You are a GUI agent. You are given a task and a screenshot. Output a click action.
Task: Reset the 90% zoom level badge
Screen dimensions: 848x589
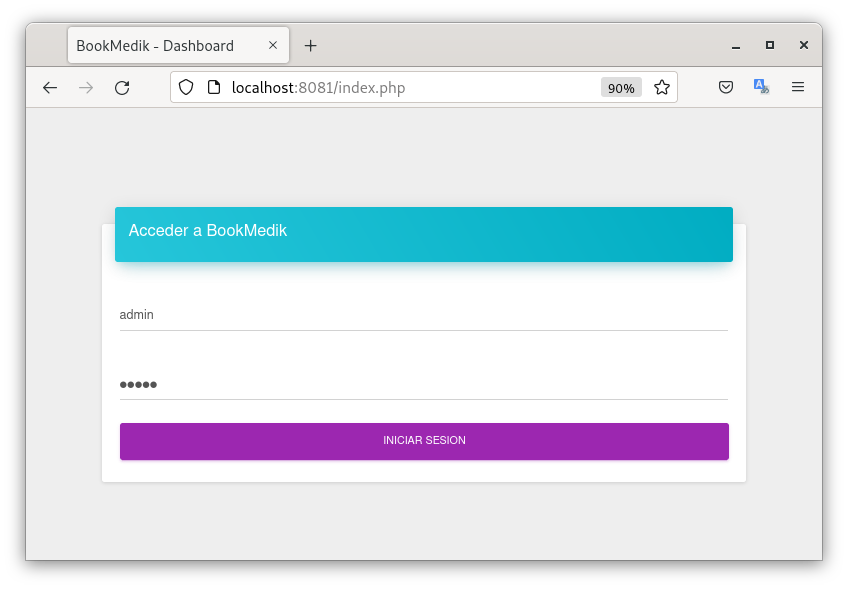click(x=621, y=88)
